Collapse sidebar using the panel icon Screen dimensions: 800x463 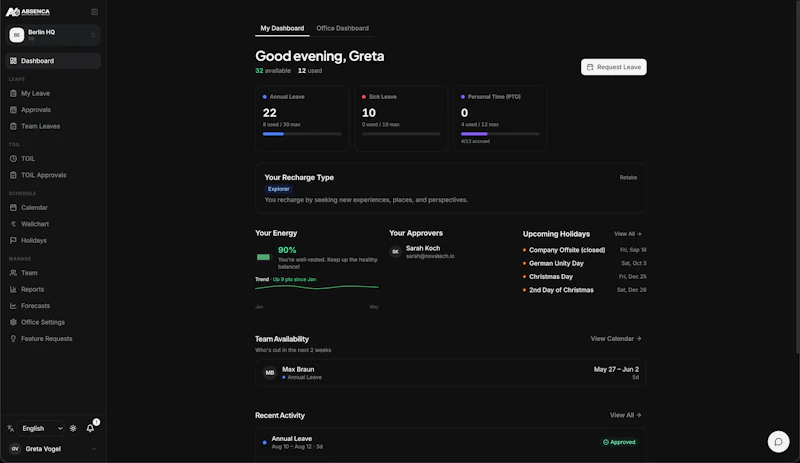click(94, 12)
